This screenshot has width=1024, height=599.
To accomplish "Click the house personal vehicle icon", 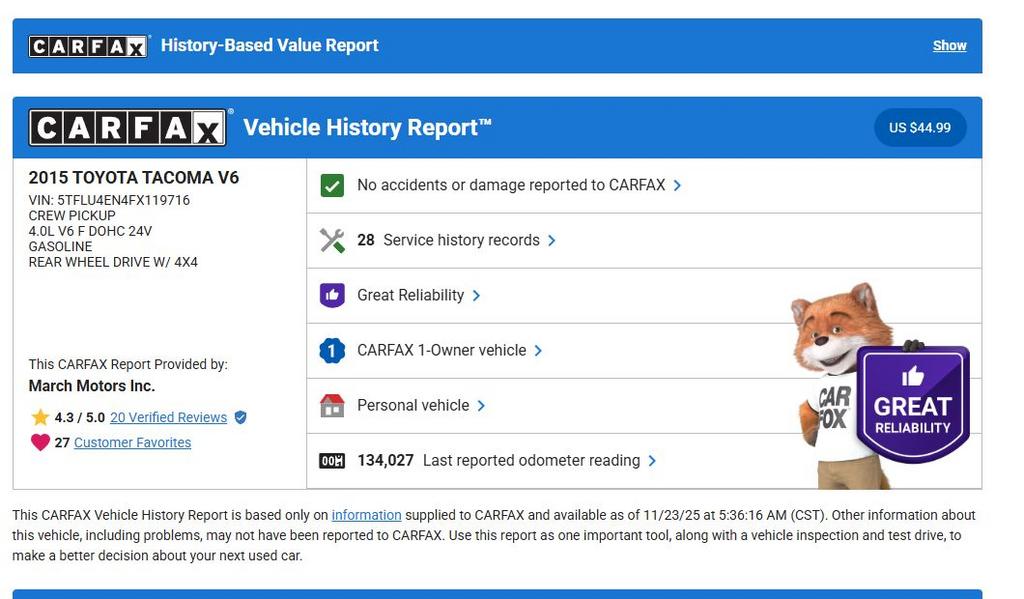I will [332, 406].
